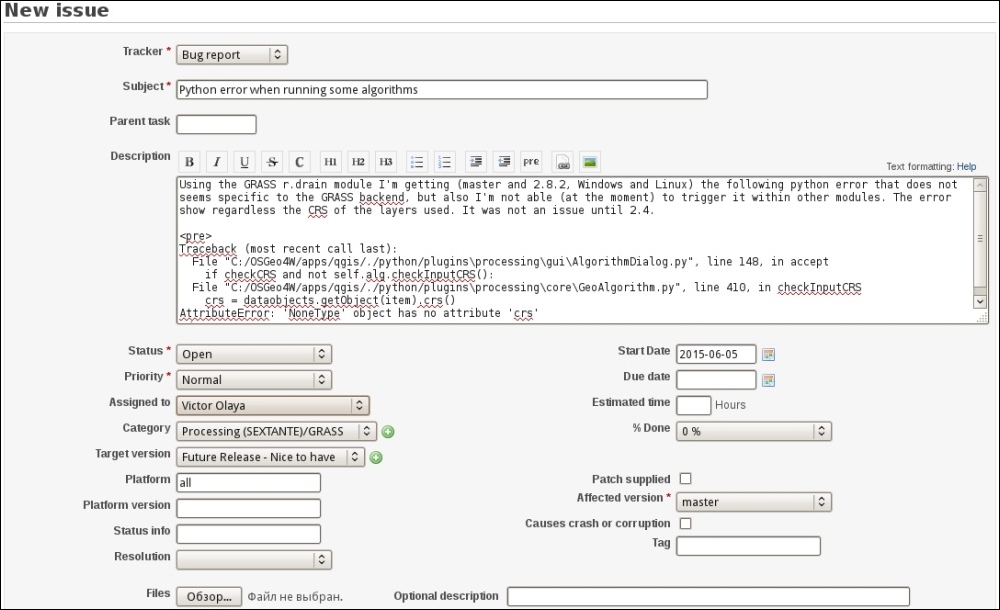Viewport: 1000px width, 610px height.
Task: Open the Tracker dropdown showing Bug report
Action: tap(232, 55)
